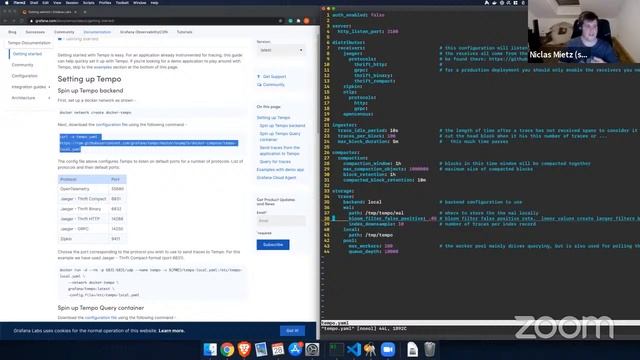Click the Get Support link
The width and height of the screenshot is (640, 360).
tap(274, 76)
